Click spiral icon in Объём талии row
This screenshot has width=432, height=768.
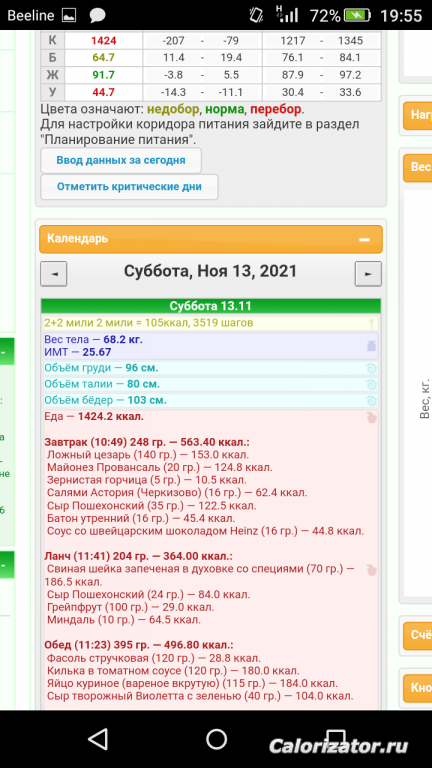(371, 384)
